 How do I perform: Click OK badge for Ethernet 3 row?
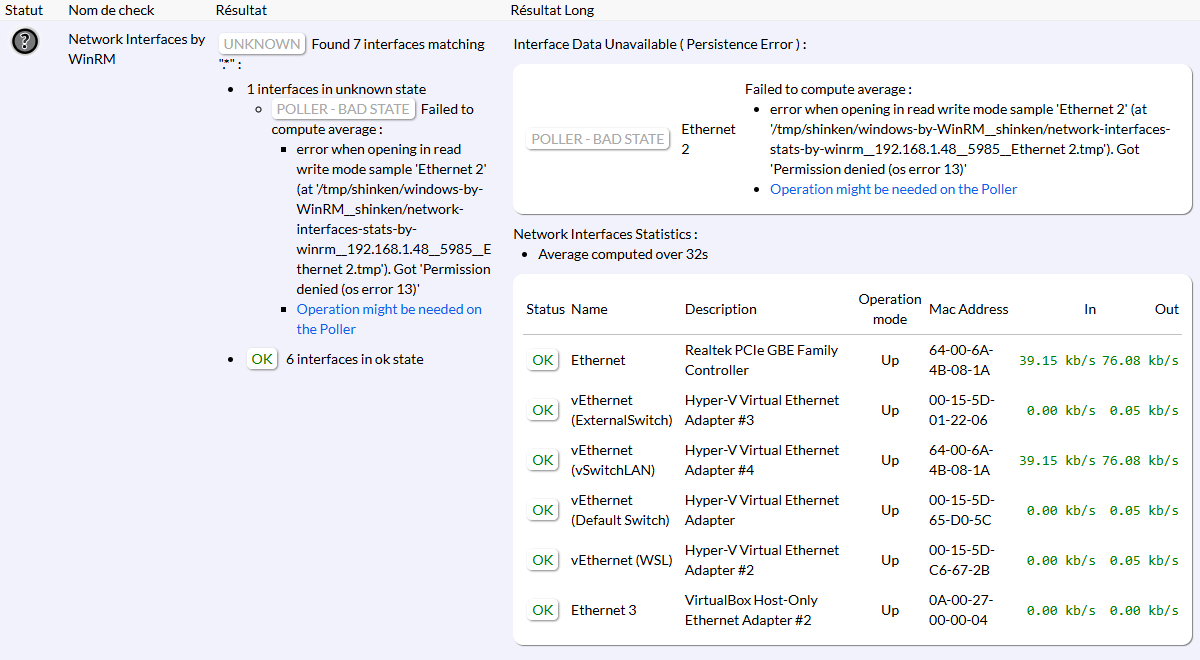click(543, 610)
